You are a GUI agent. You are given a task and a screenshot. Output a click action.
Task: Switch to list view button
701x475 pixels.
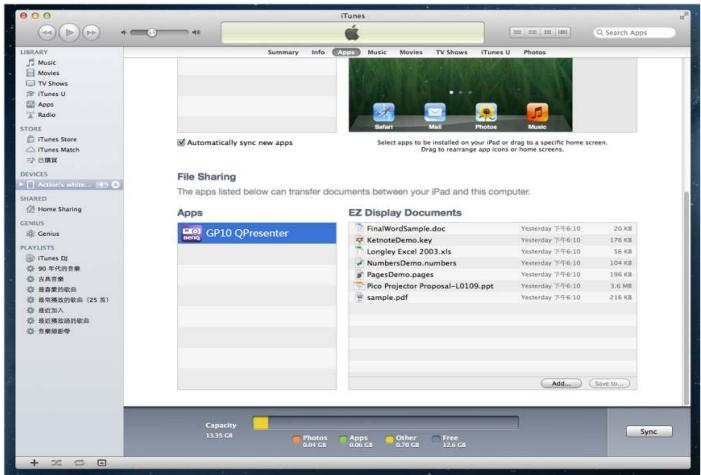pyautogui.click(x=517, y=32)
